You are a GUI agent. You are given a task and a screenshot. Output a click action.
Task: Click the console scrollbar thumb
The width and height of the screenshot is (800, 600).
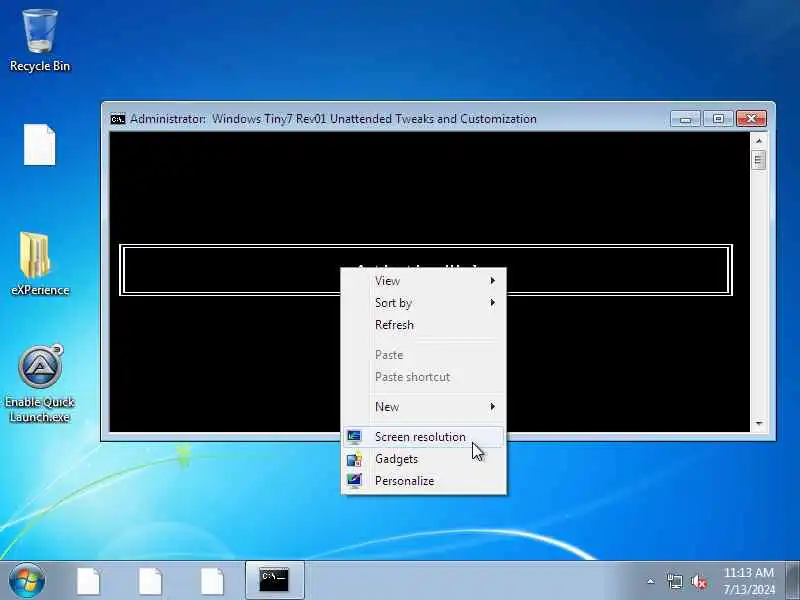[x=759, y=161]
